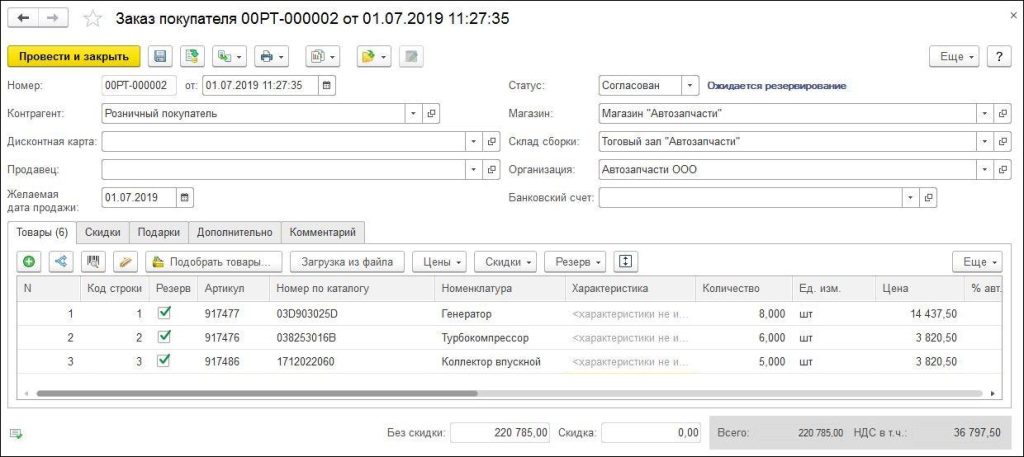Navigate back with the left arrow
The height and width of the screenshot is (457, 1024).
pyautogui.click(x=24, y=19)
